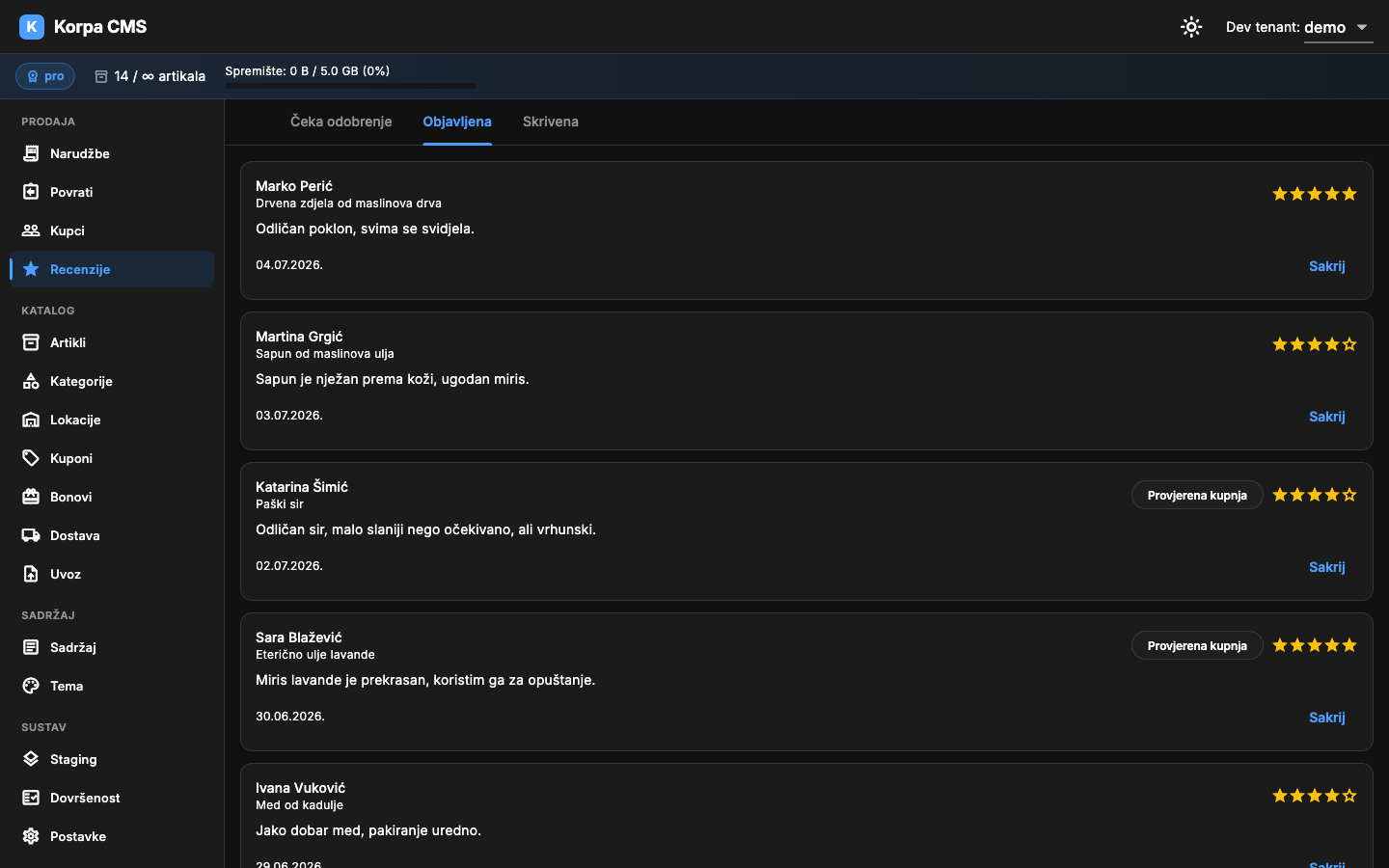Click the pro plan badge
Image resolution: width=1389 pixels, height=868 pixels.
(45, 76)
